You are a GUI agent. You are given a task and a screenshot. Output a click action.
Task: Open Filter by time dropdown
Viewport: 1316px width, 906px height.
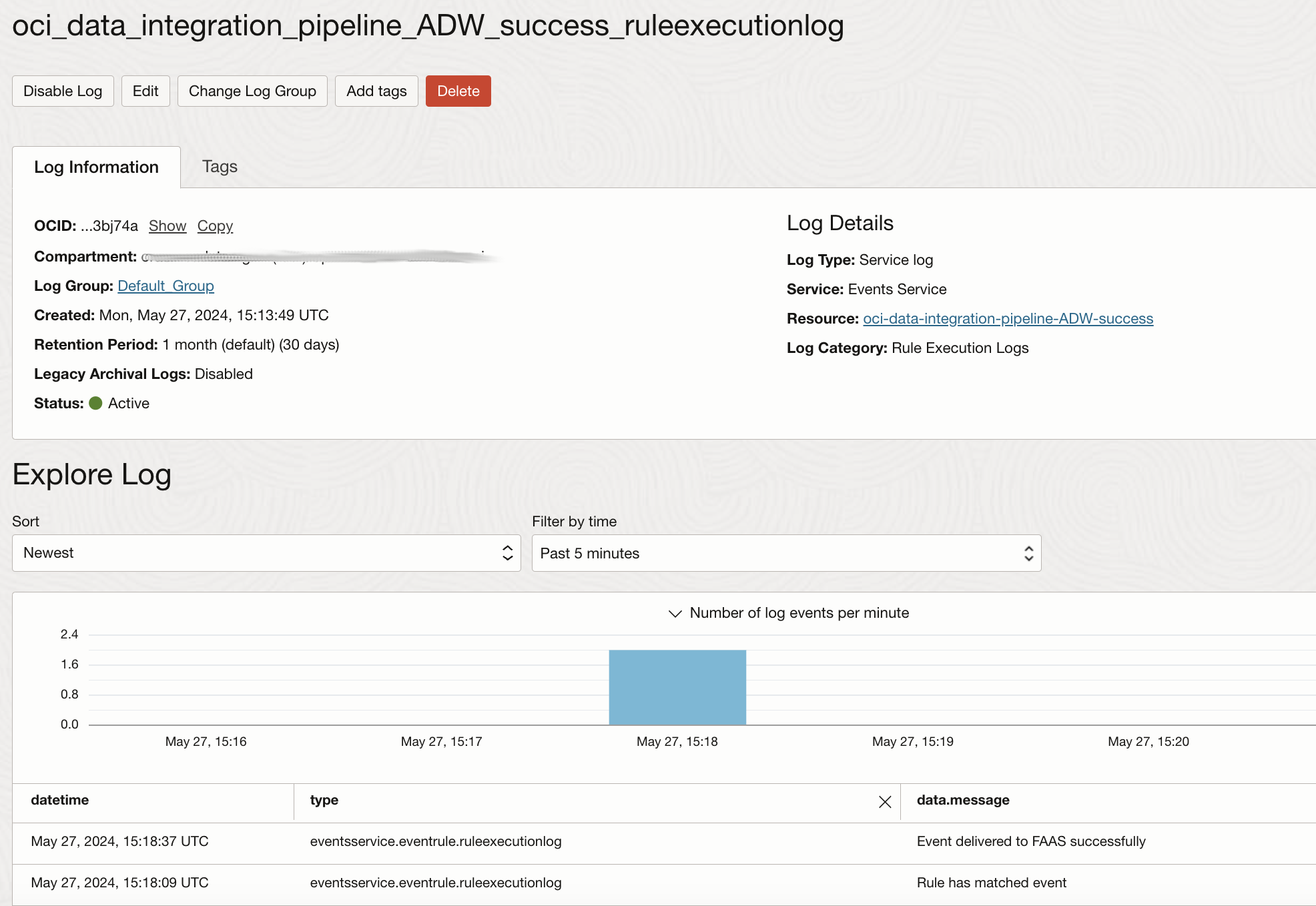tap(786, 553)
